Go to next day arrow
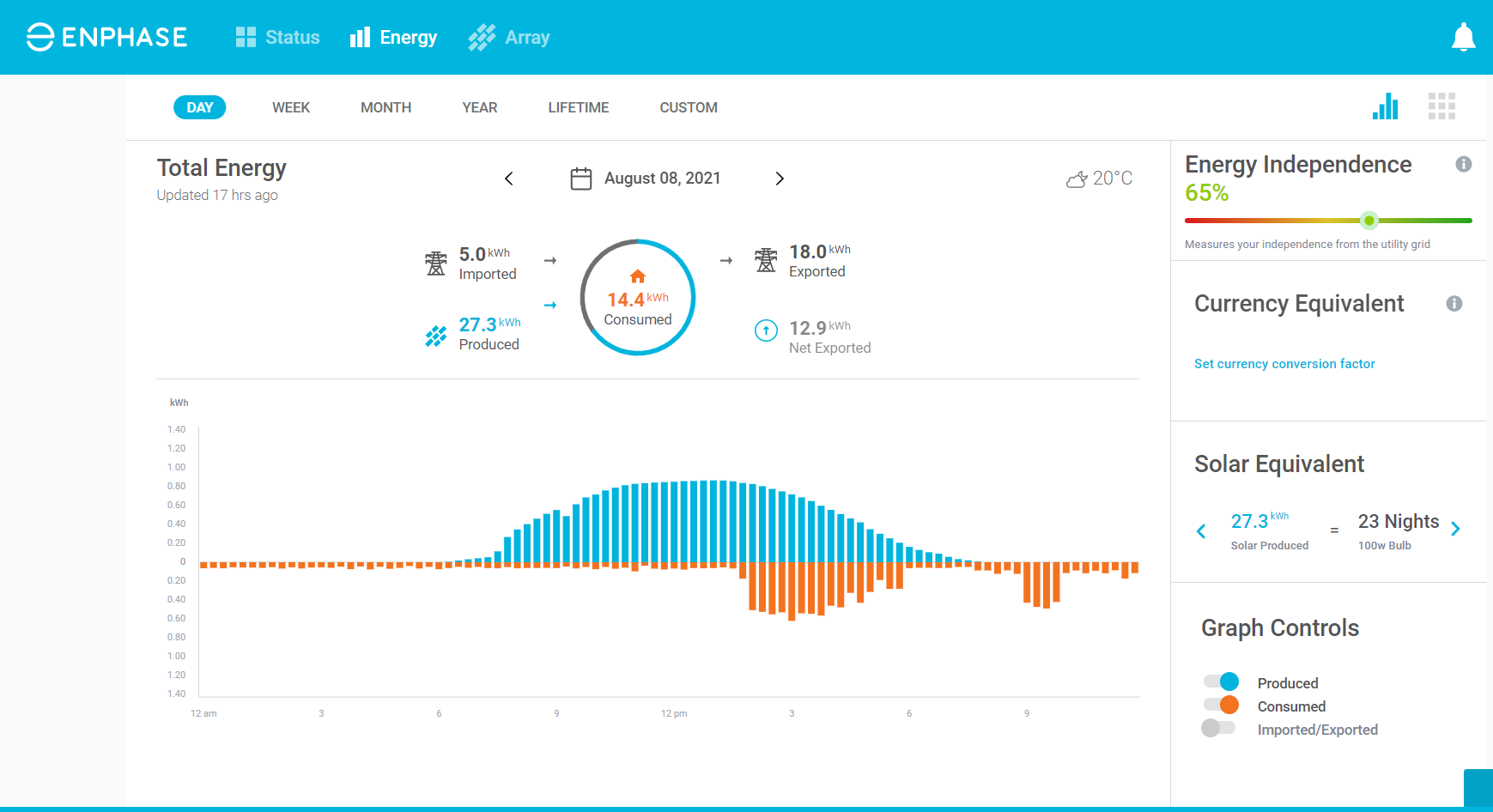 (x=780, y=179)
